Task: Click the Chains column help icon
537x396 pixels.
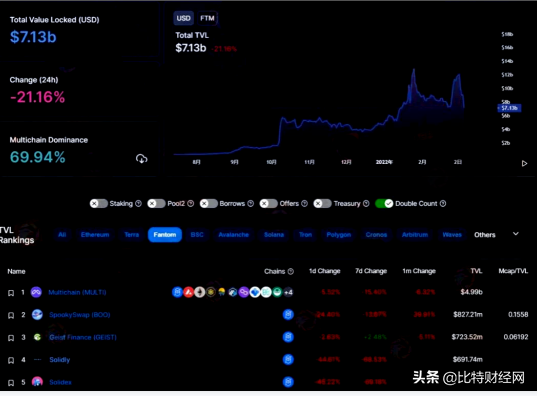Action: [291, 271]
